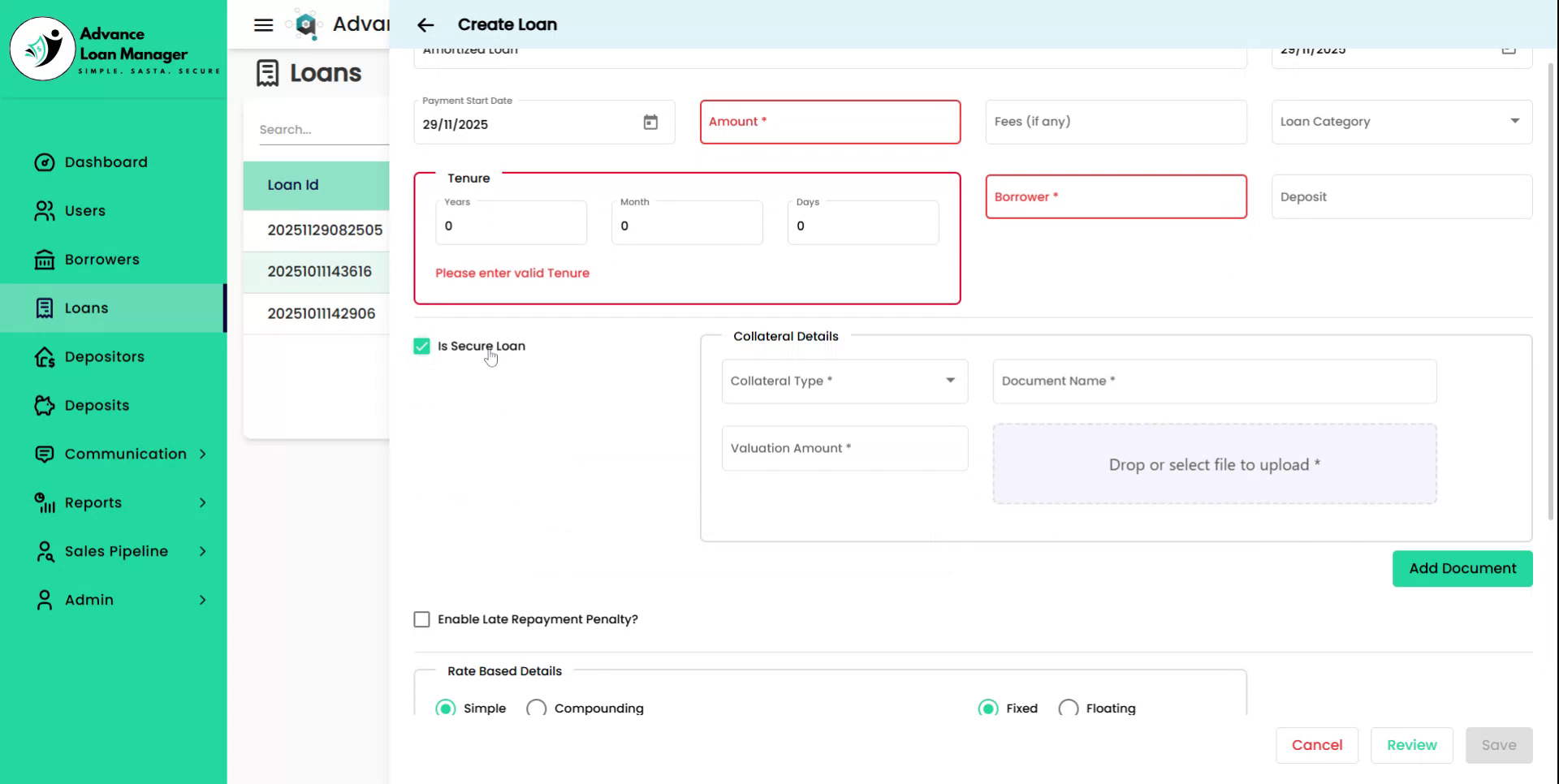Open Users in the sidebar menu
Screen dimensions: 1559x784
tap(85, 211)
